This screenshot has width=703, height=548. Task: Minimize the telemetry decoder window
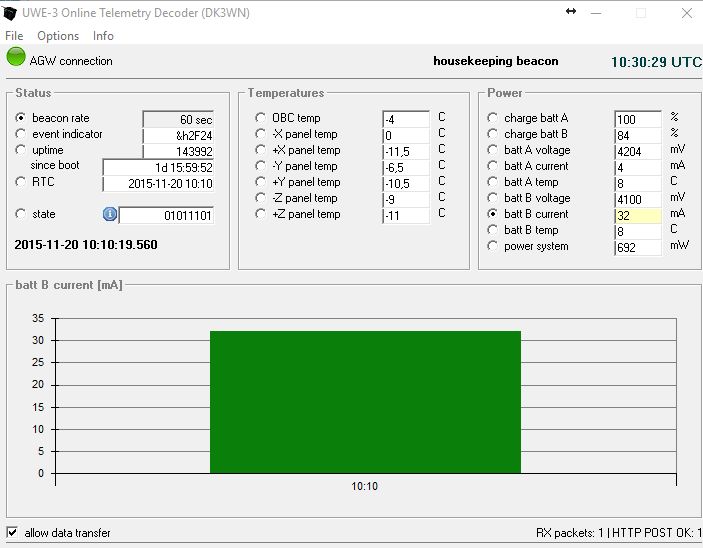pyautogui.click(x=596, y=13)
